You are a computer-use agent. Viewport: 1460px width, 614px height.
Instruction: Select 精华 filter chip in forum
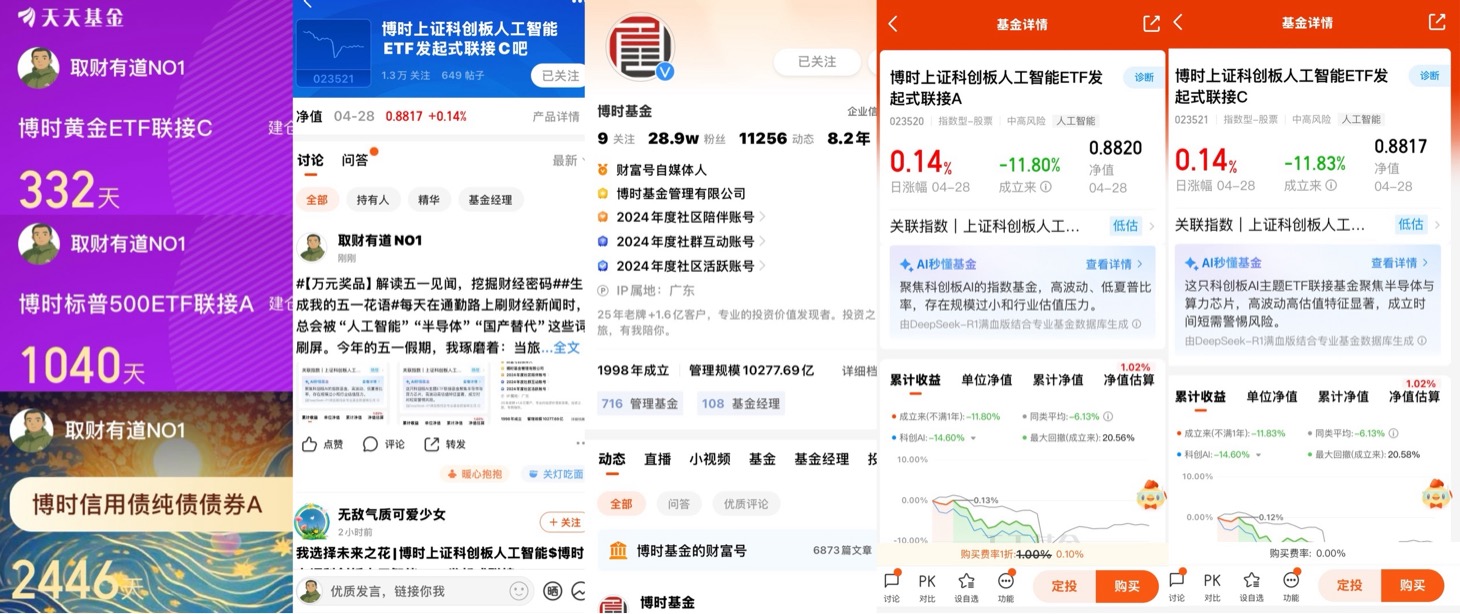427,200
